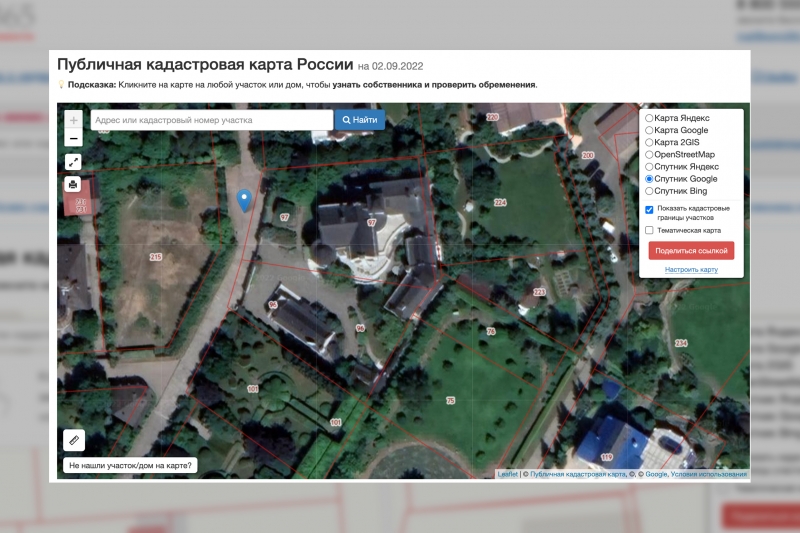Image resolution: width=800 pixels, height=533 pixels.
Task: Click parcel label 234 on map
Action: click(x=681, y=343)
